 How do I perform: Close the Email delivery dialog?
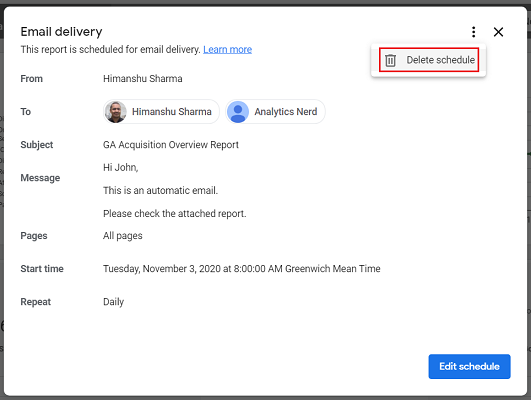click(498, 32)
